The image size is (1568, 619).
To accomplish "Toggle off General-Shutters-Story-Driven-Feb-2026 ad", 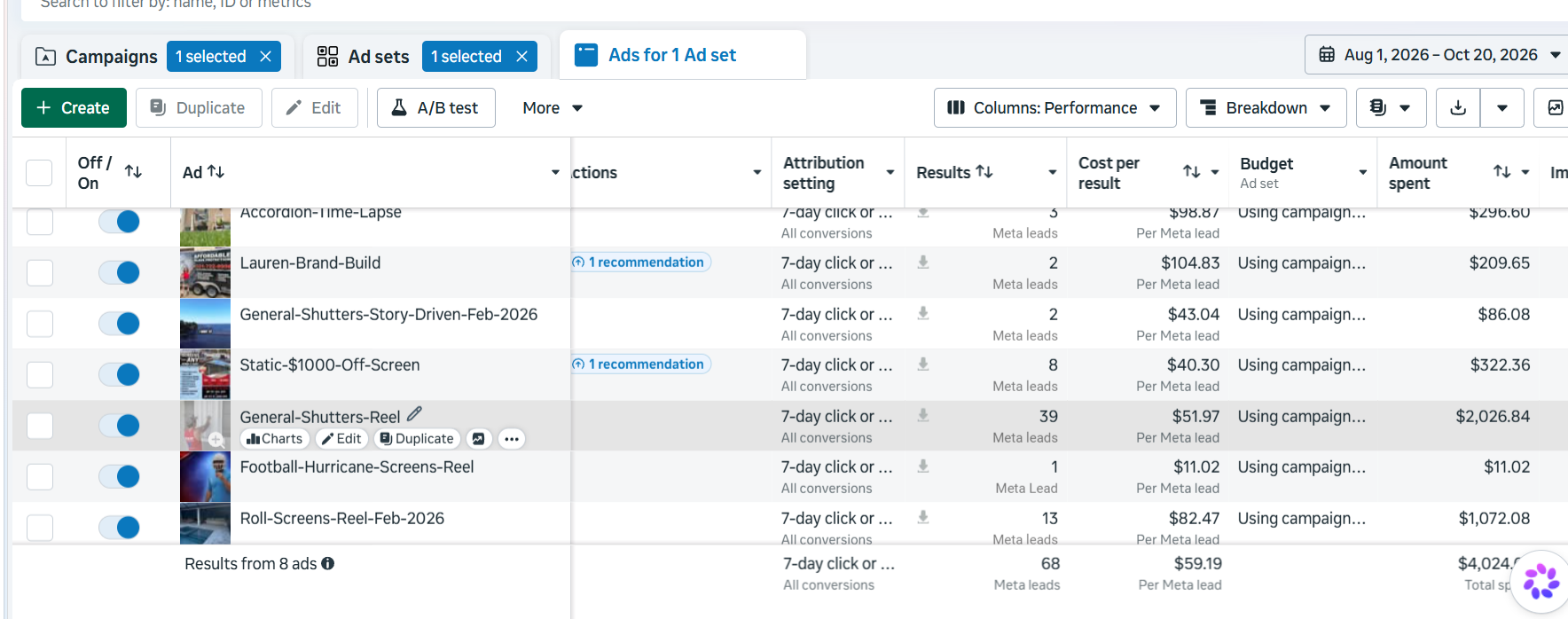I will coord(119,324).
